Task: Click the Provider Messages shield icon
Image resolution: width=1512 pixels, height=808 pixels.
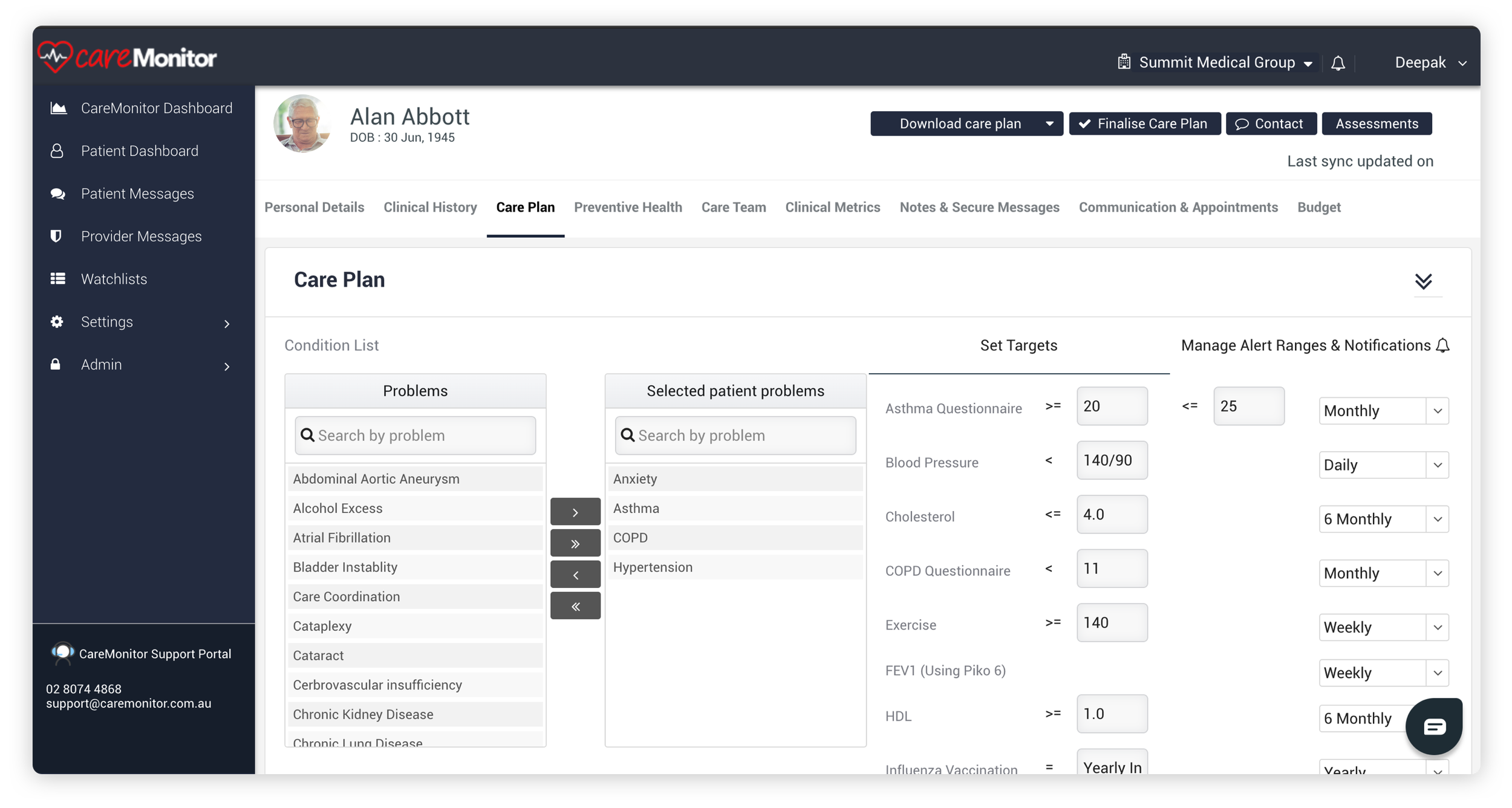Action: pyautogui.click(x=56, y=236)
